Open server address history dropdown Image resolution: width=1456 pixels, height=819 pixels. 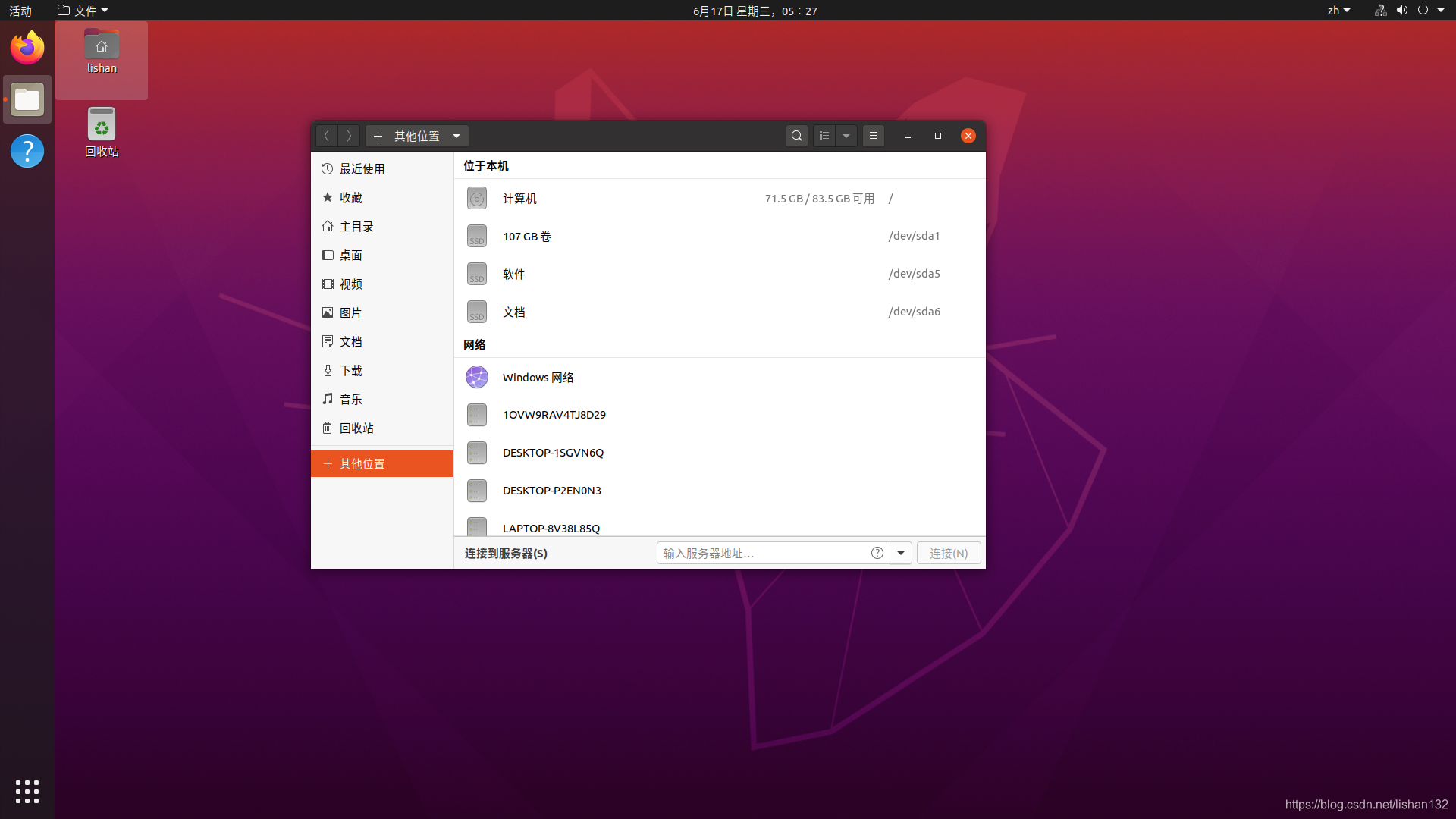tap(901, 553)
